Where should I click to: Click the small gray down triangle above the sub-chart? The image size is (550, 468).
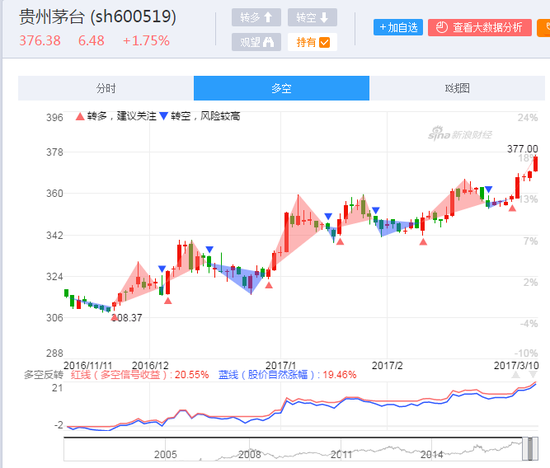(533, 375)
